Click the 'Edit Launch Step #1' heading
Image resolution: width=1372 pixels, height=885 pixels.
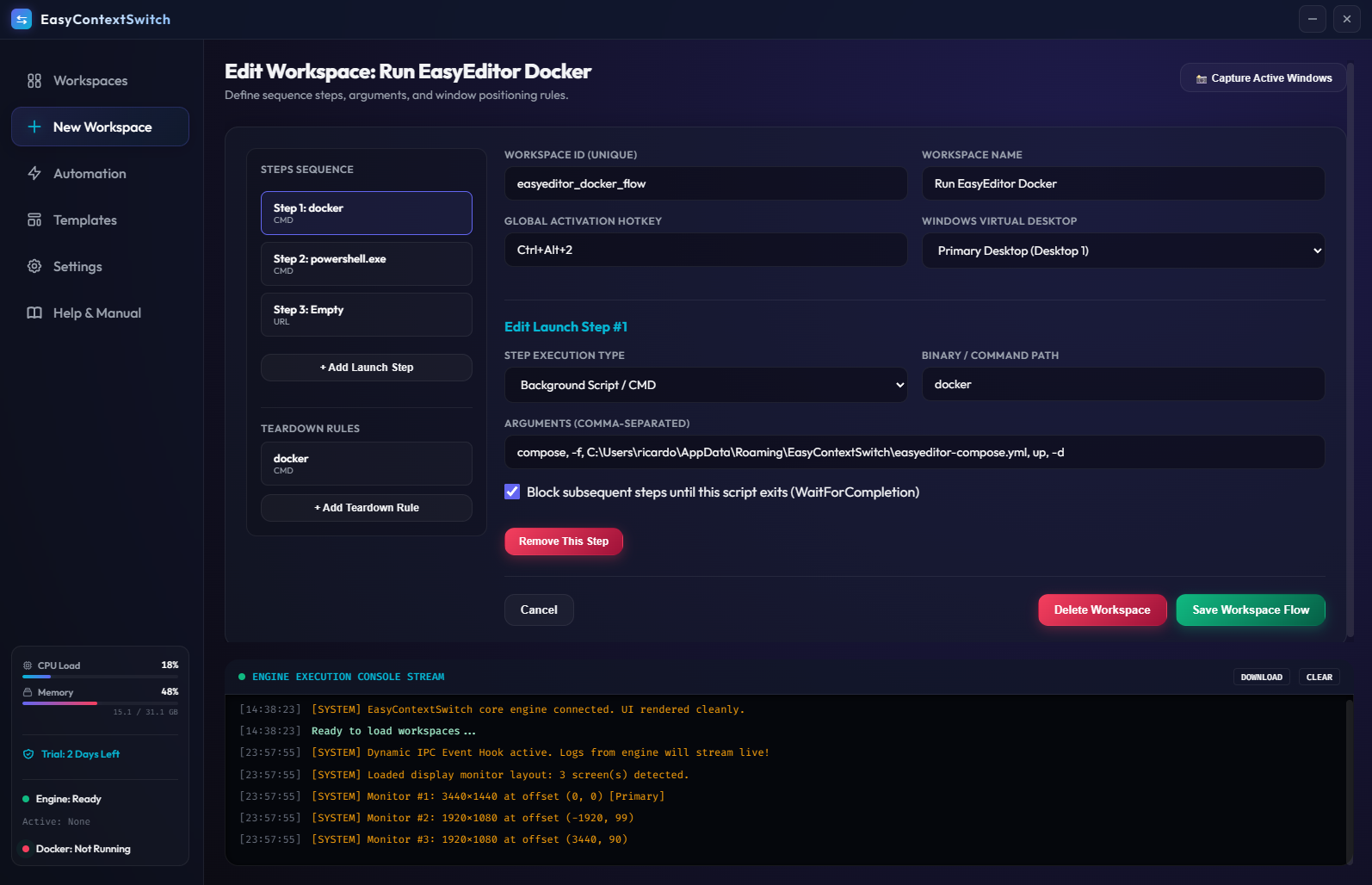565,327
